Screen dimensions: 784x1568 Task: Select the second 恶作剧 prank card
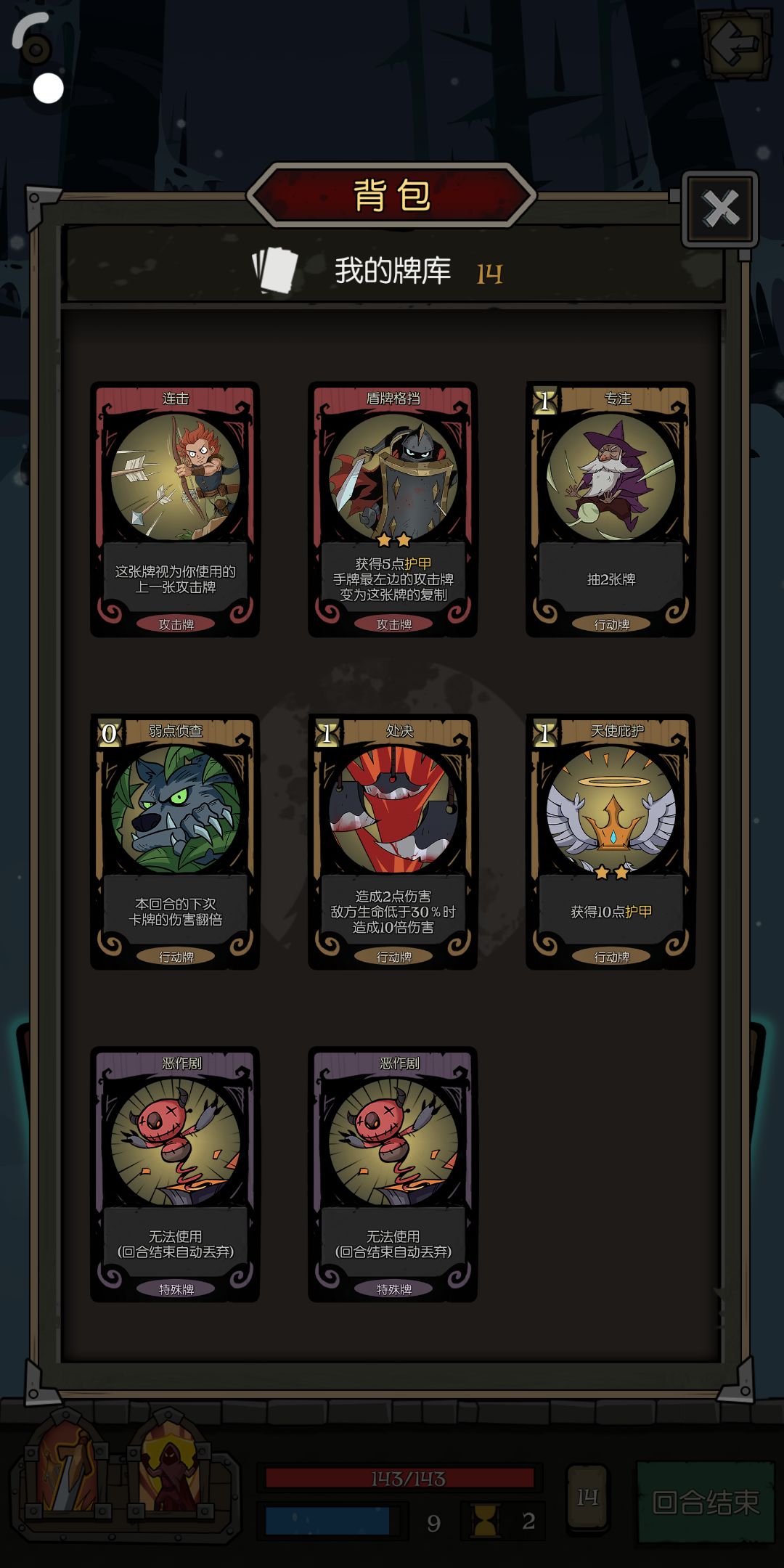(393, 1175)
